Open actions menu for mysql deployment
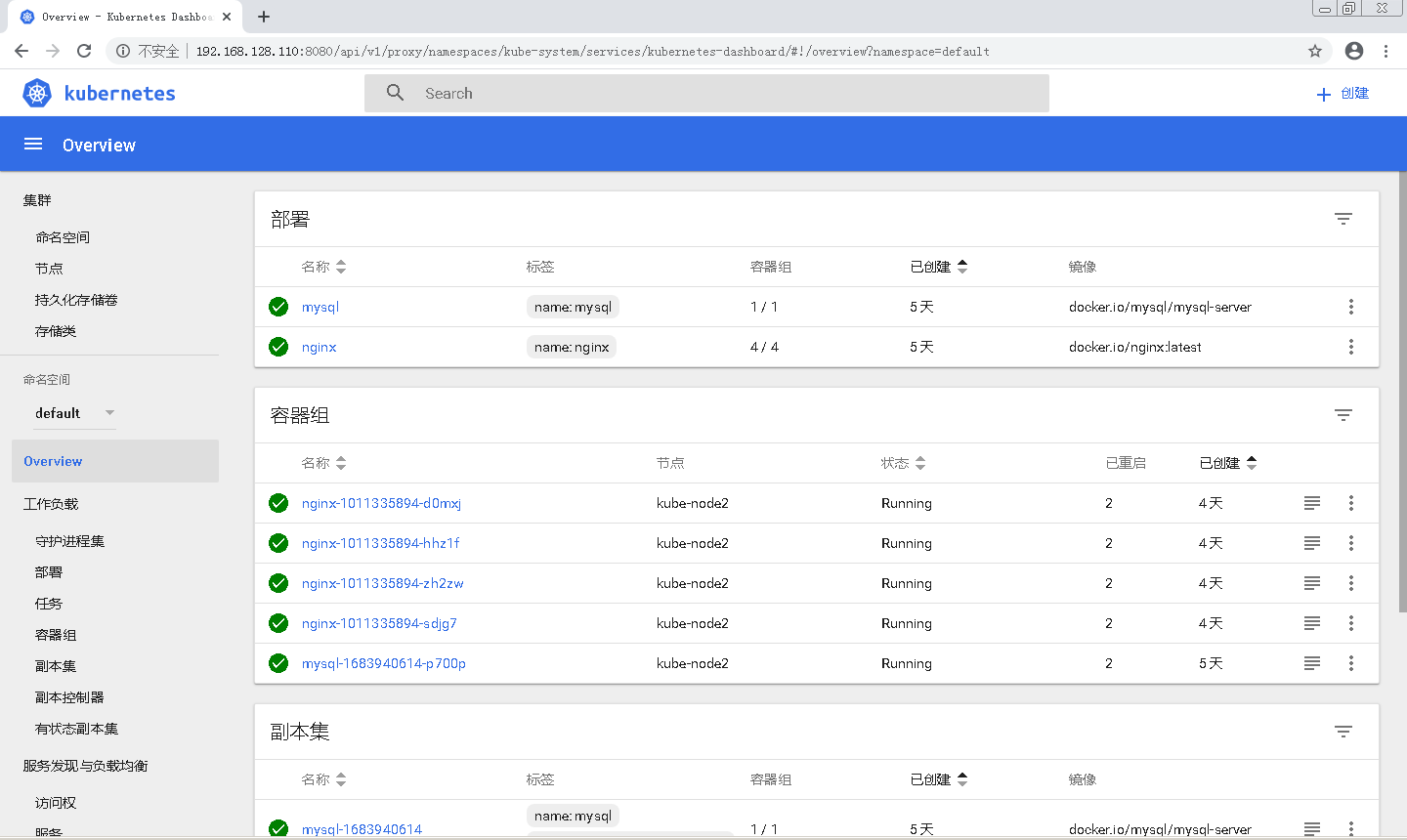The width and height of the screenshot is (1407, 840). coord(1351,307)
